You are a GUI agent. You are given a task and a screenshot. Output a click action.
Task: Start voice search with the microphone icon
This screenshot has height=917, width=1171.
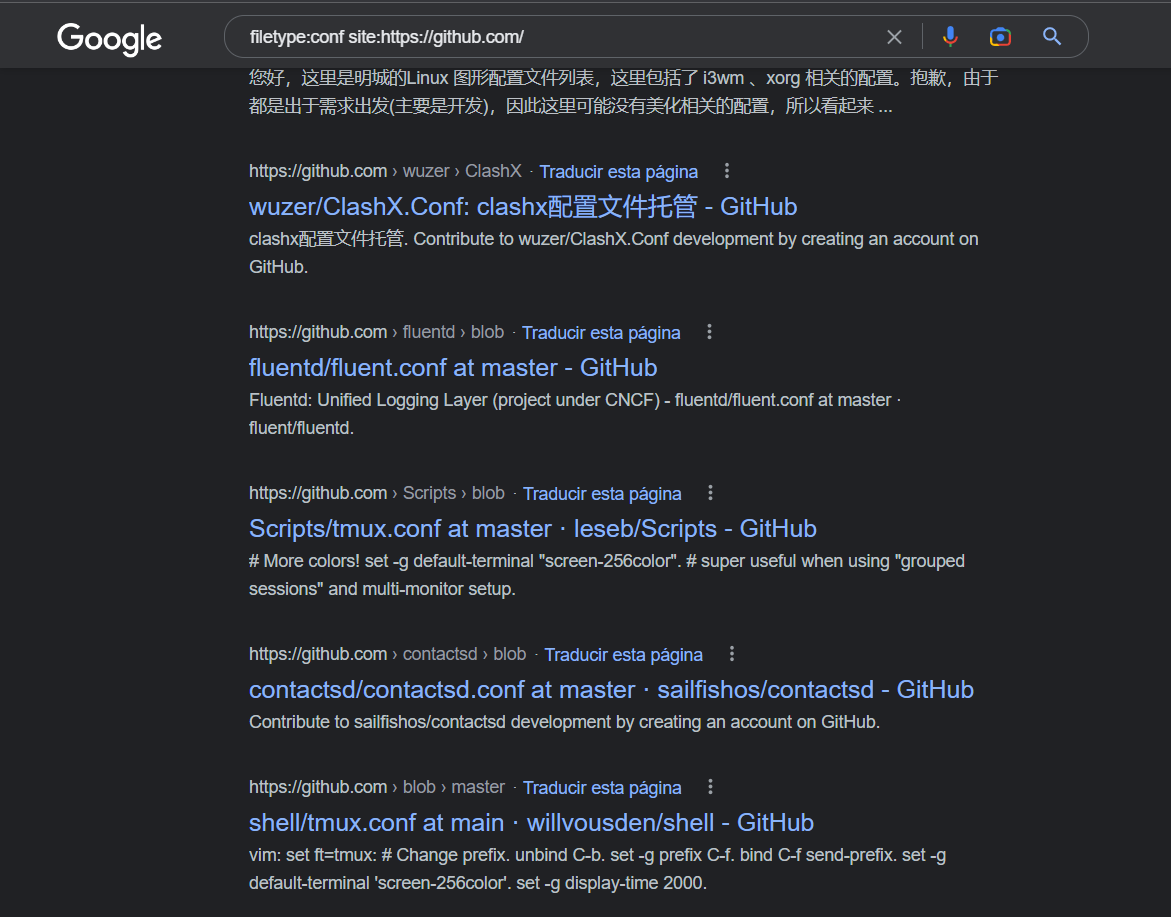point(950,37)
